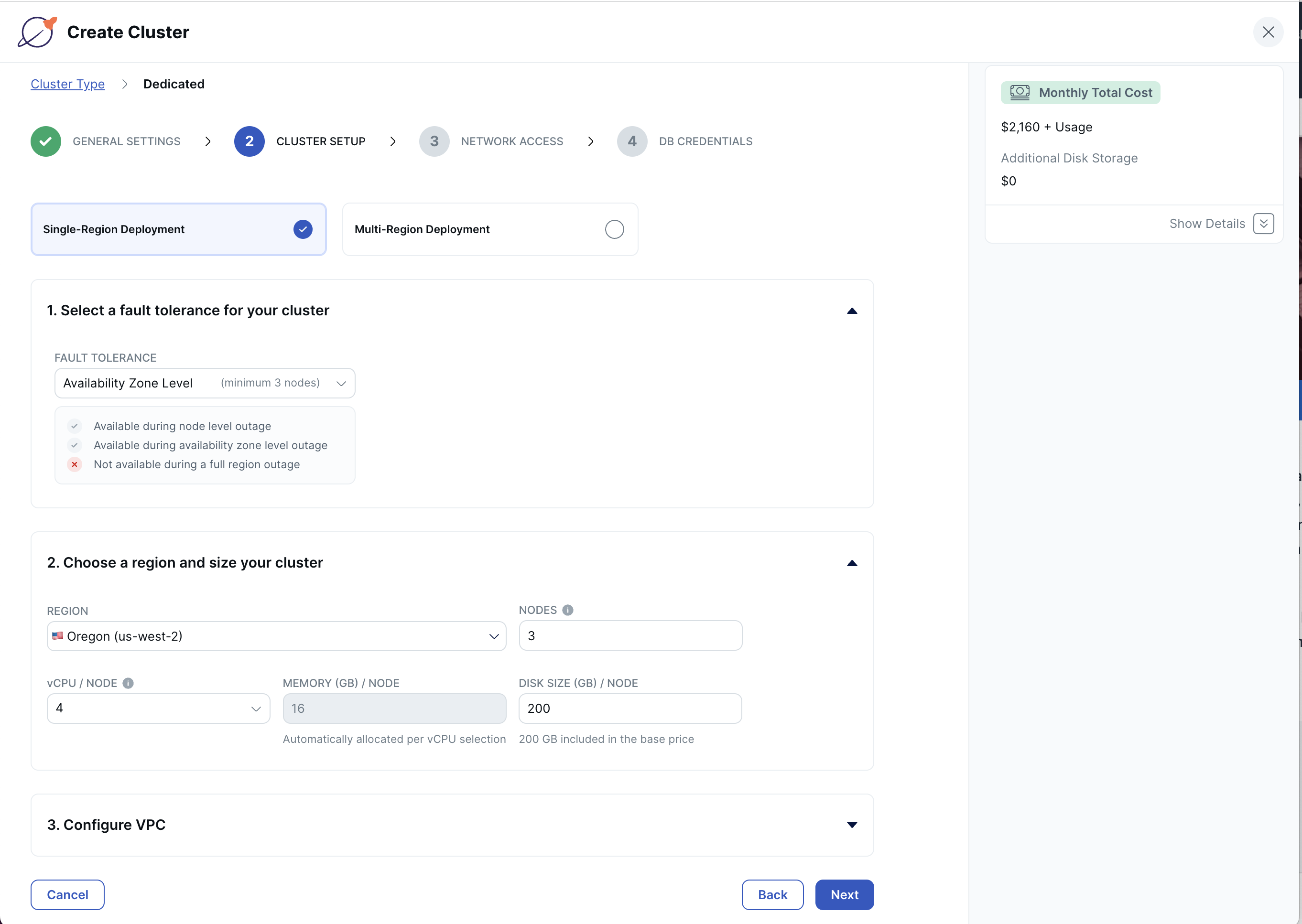Screen dimensions: 1302x924
Task: Click the Monthly Total Cost money icon
Action: [1019, 92]
